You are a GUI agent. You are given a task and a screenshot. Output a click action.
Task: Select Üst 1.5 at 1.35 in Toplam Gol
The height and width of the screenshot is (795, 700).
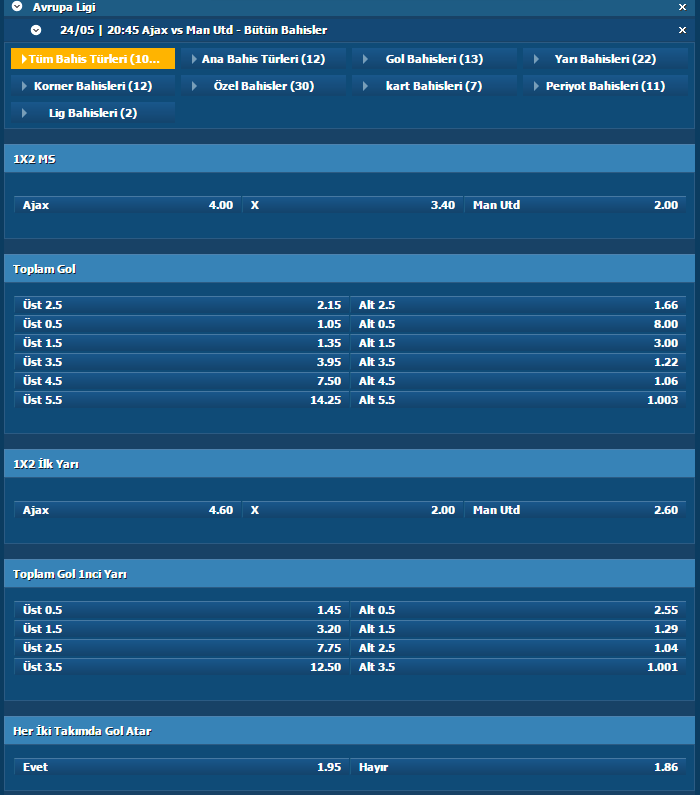click(181, 343)
